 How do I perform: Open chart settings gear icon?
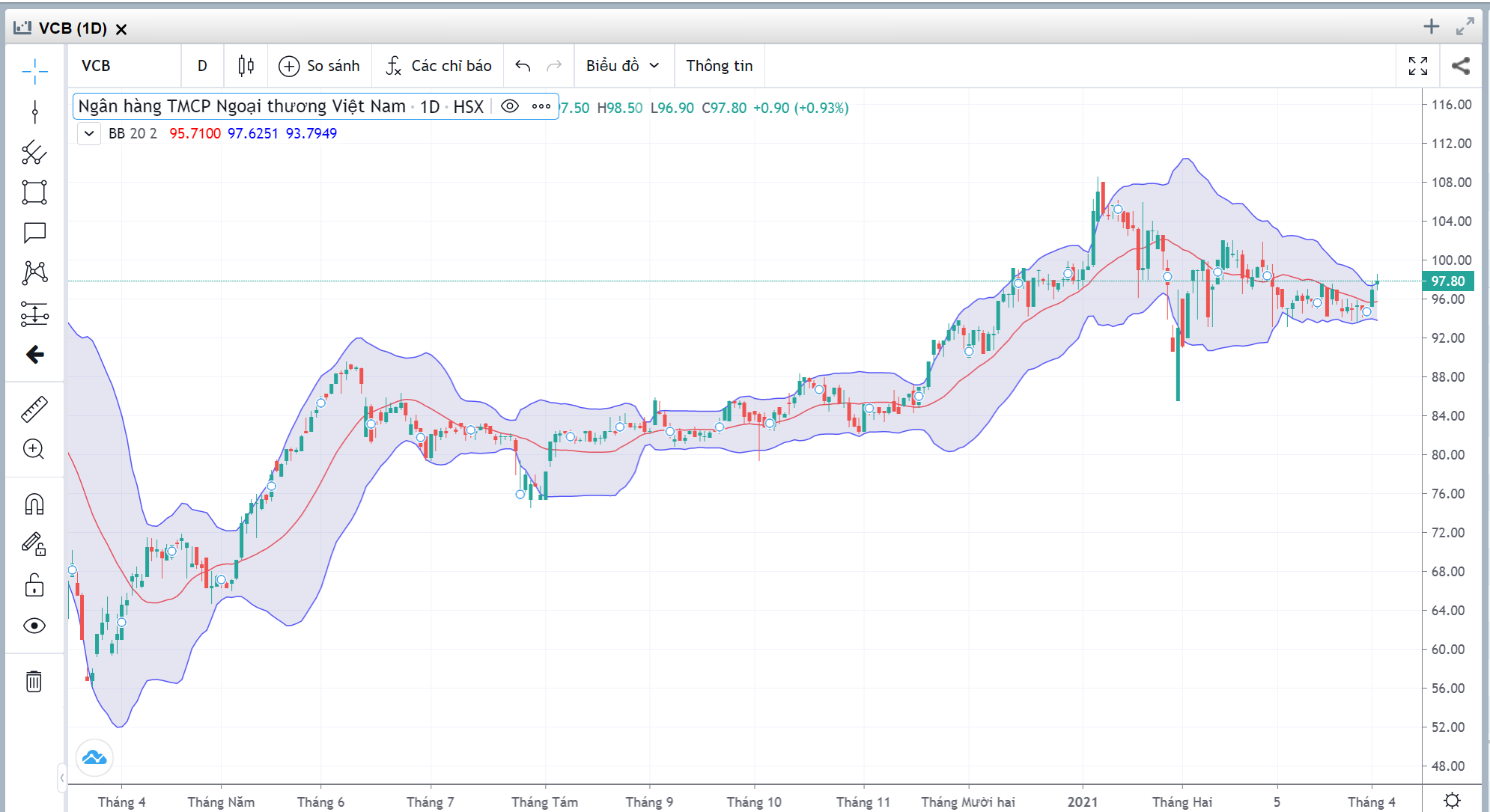click(1452, 801)
